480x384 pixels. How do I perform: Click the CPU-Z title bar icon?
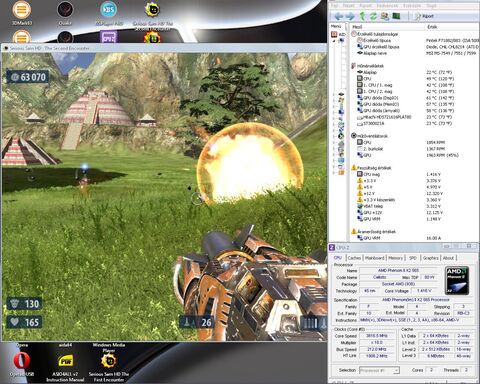(332, 247)
